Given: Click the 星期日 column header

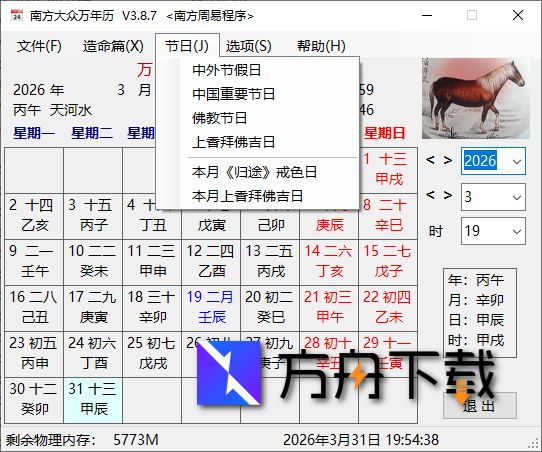Looking at the screenshot, I should click(384, 133).
